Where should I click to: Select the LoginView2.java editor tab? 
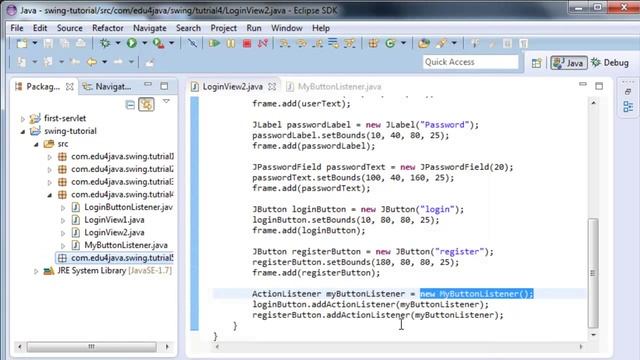(233, 87)
